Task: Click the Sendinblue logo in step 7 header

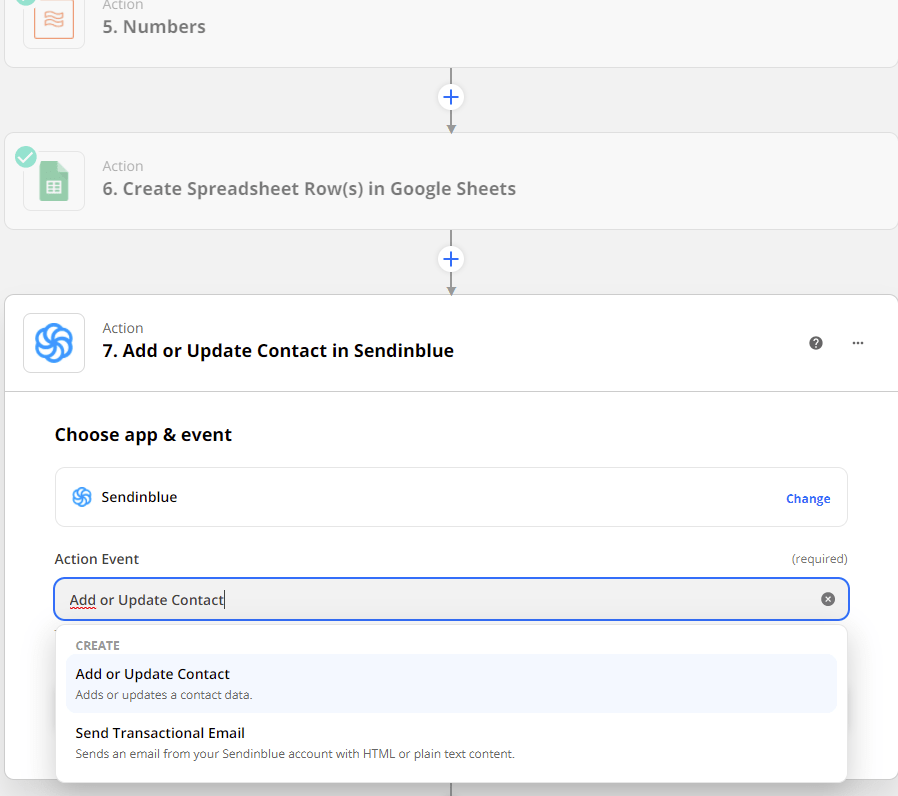Action: tap(54, 343)
